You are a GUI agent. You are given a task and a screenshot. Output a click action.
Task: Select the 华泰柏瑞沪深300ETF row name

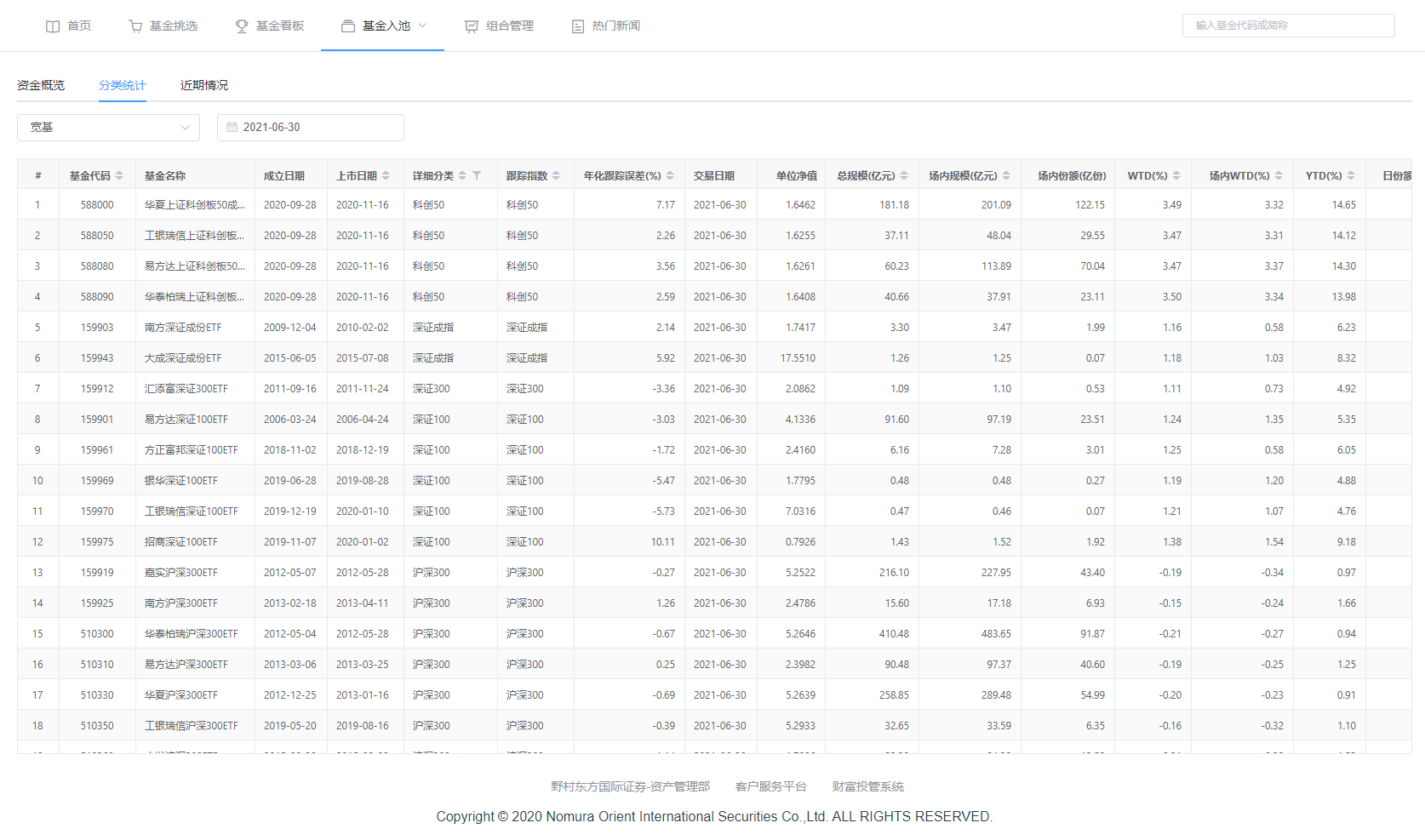coord(192,634)
